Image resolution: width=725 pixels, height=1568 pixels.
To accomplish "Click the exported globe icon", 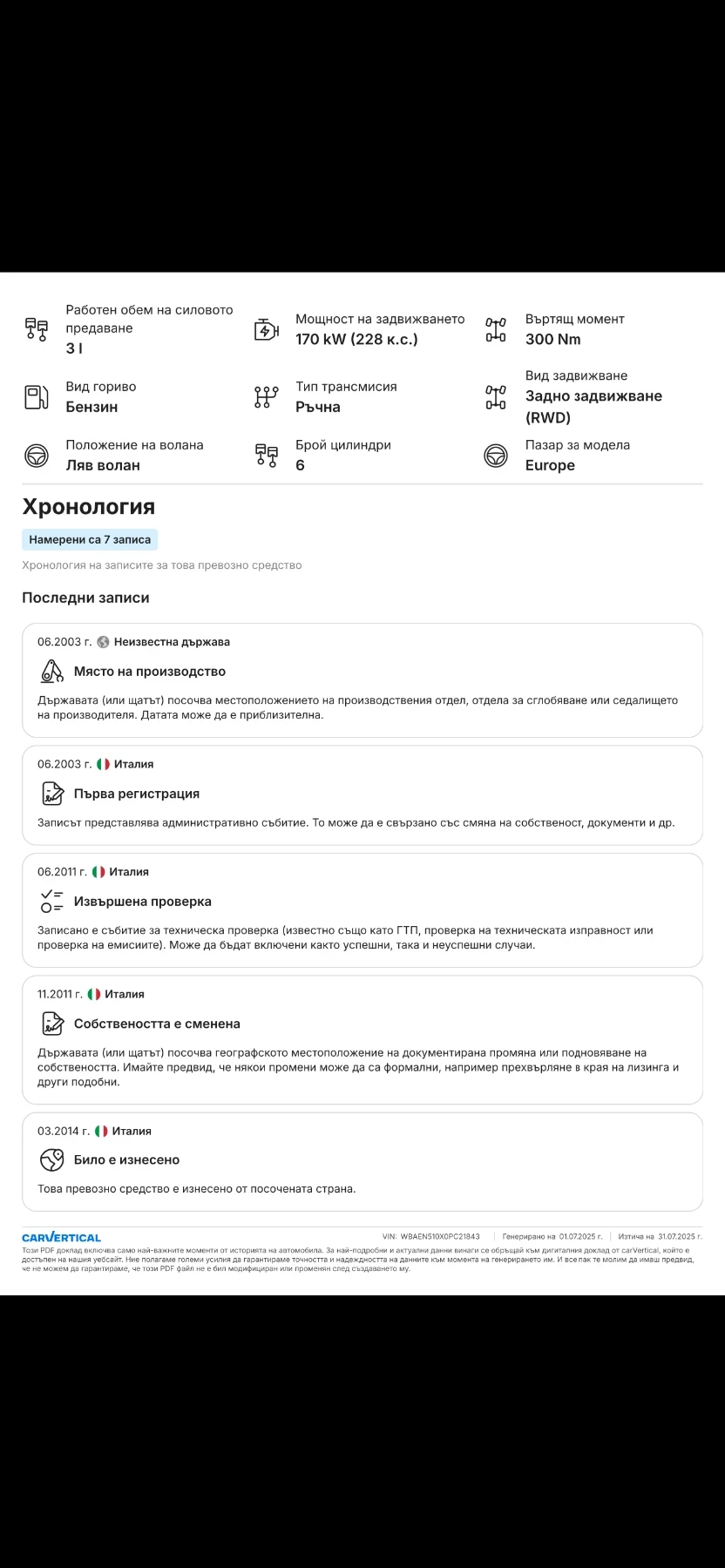I will click(x=52, y=1159).
